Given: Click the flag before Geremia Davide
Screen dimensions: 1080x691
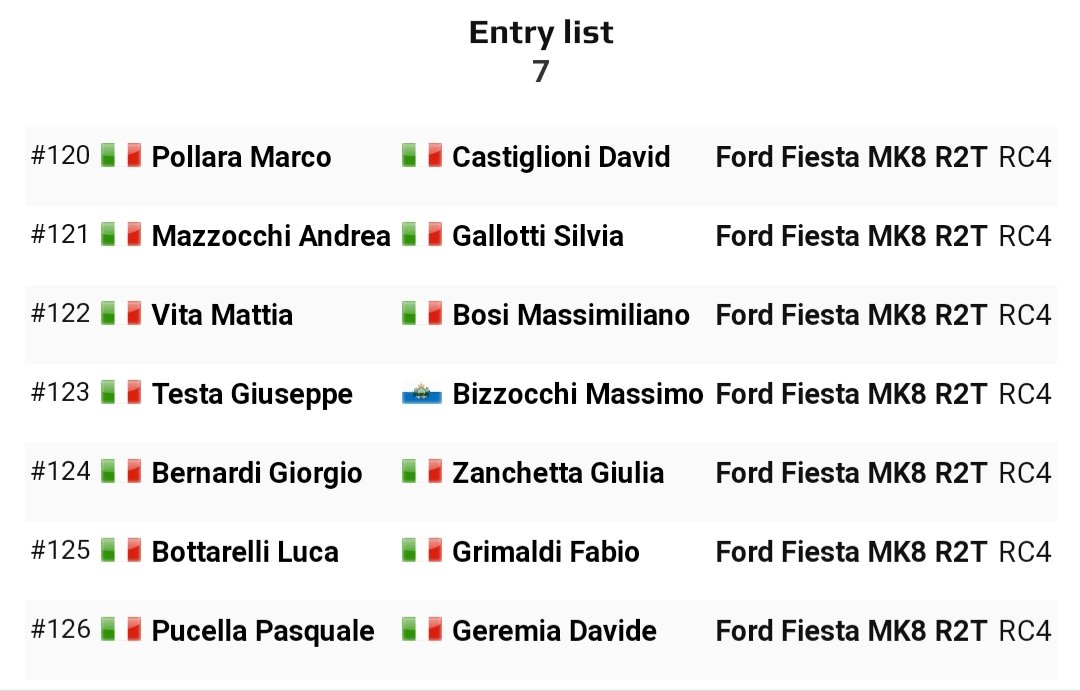Looking at the screenshot, I should pyautogui.click(x=422, y=630).
